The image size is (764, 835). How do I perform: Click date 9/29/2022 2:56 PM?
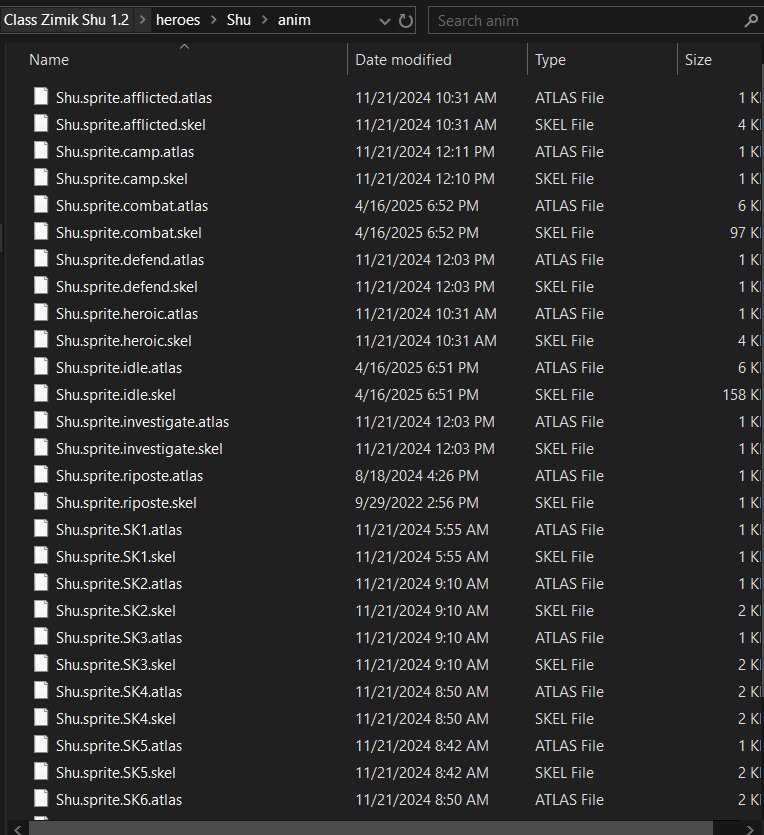pyautogui.click(x=417, y=503)
